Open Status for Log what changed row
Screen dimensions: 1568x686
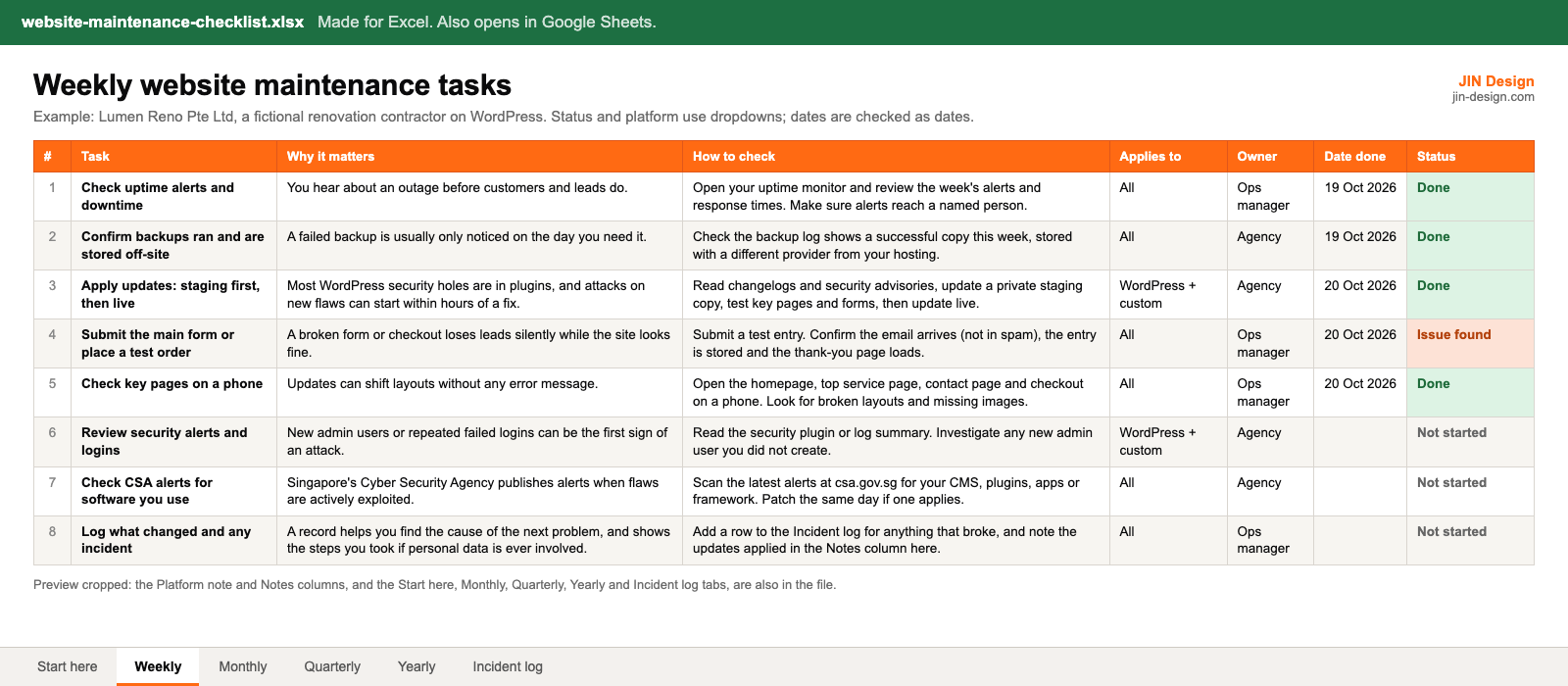(x=1470, y=541)
